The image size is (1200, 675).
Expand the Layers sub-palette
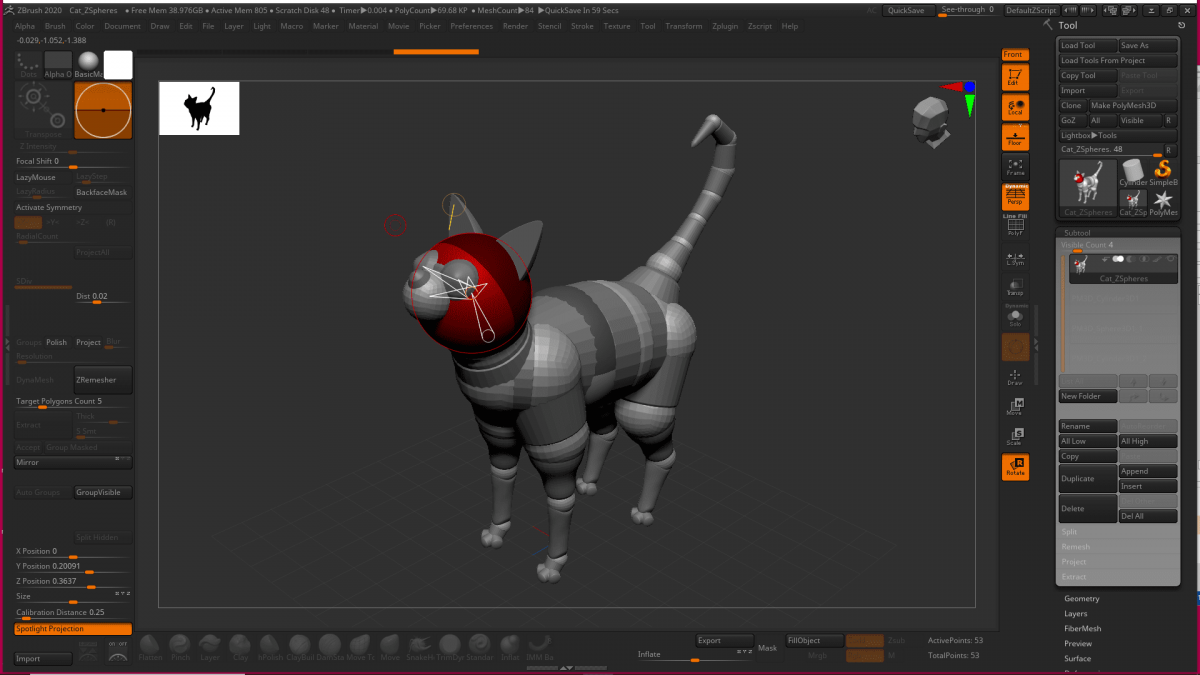point(1075,614)
